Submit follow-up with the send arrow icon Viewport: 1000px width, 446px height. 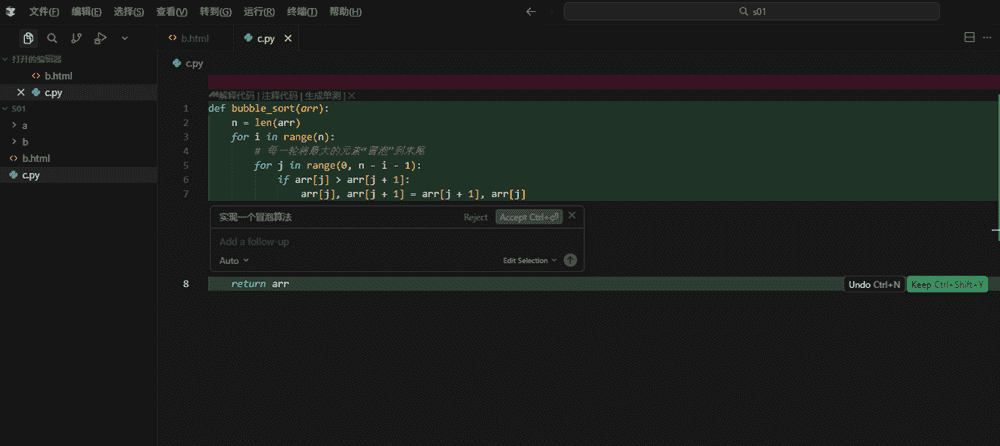click(x=570, y=260)
